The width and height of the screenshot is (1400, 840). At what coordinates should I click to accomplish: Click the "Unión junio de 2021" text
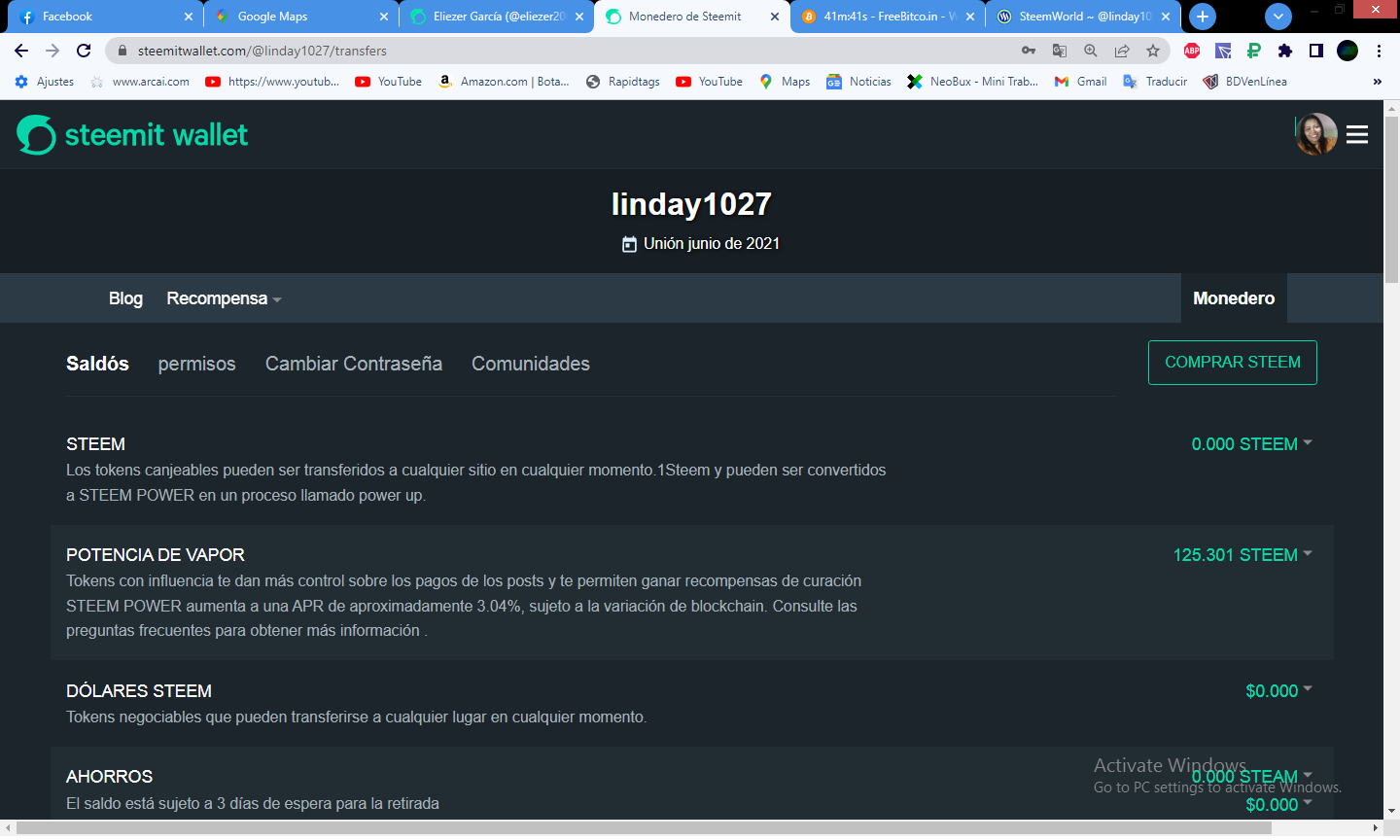coord(712,244)
